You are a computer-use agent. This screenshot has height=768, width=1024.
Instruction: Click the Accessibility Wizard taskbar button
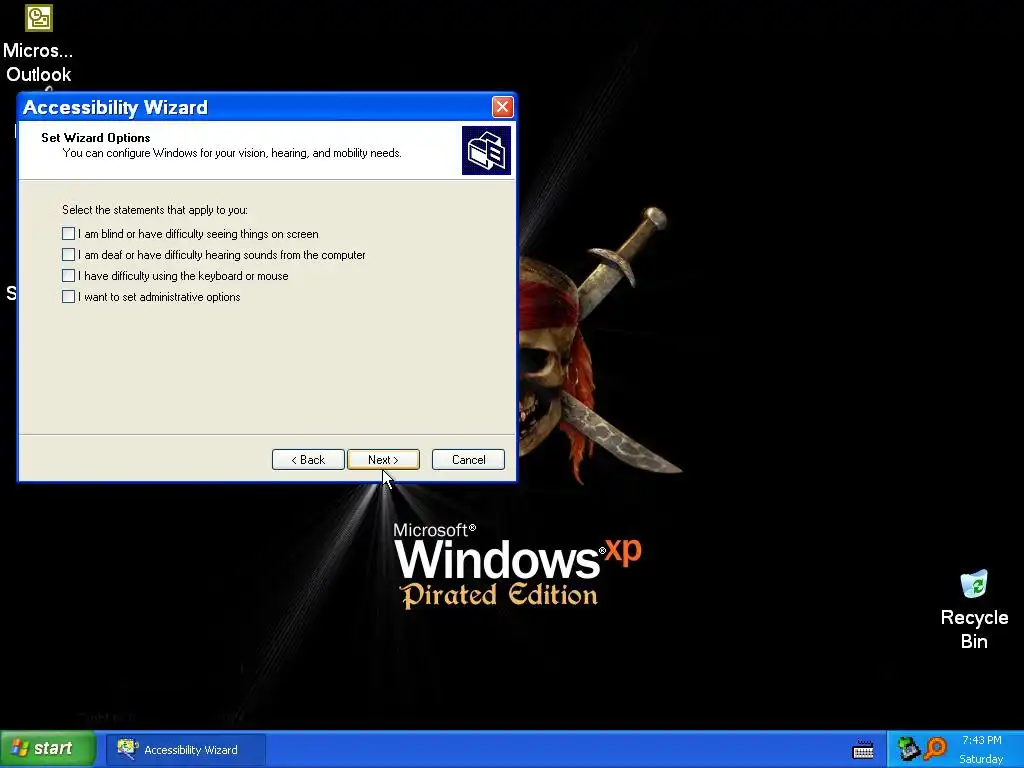tap(186, 750)
